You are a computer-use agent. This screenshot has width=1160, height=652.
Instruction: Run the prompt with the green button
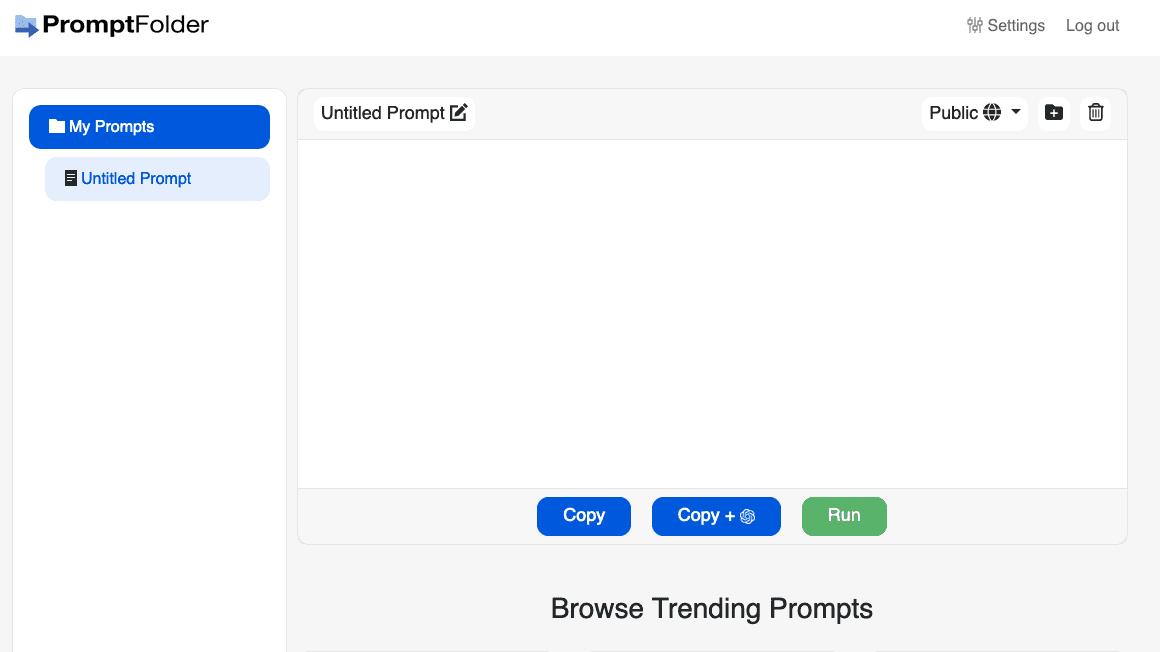pos(844,516)
